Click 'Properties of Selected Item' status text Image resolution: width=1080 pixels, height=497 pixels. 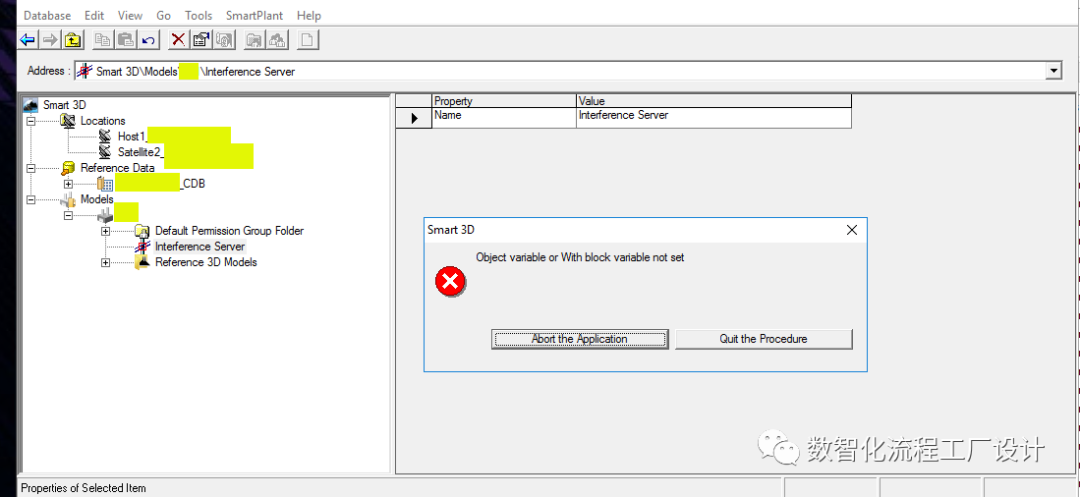coord(83,488)
